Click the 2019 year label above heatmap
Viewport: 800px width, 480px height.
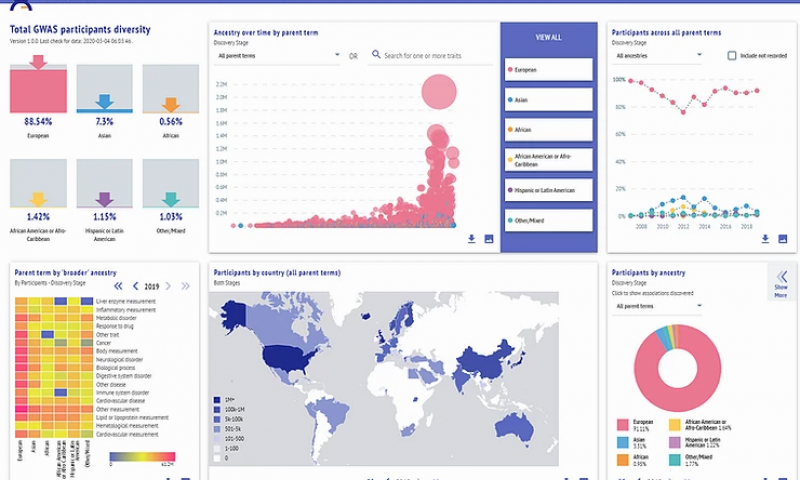(152, 286)
